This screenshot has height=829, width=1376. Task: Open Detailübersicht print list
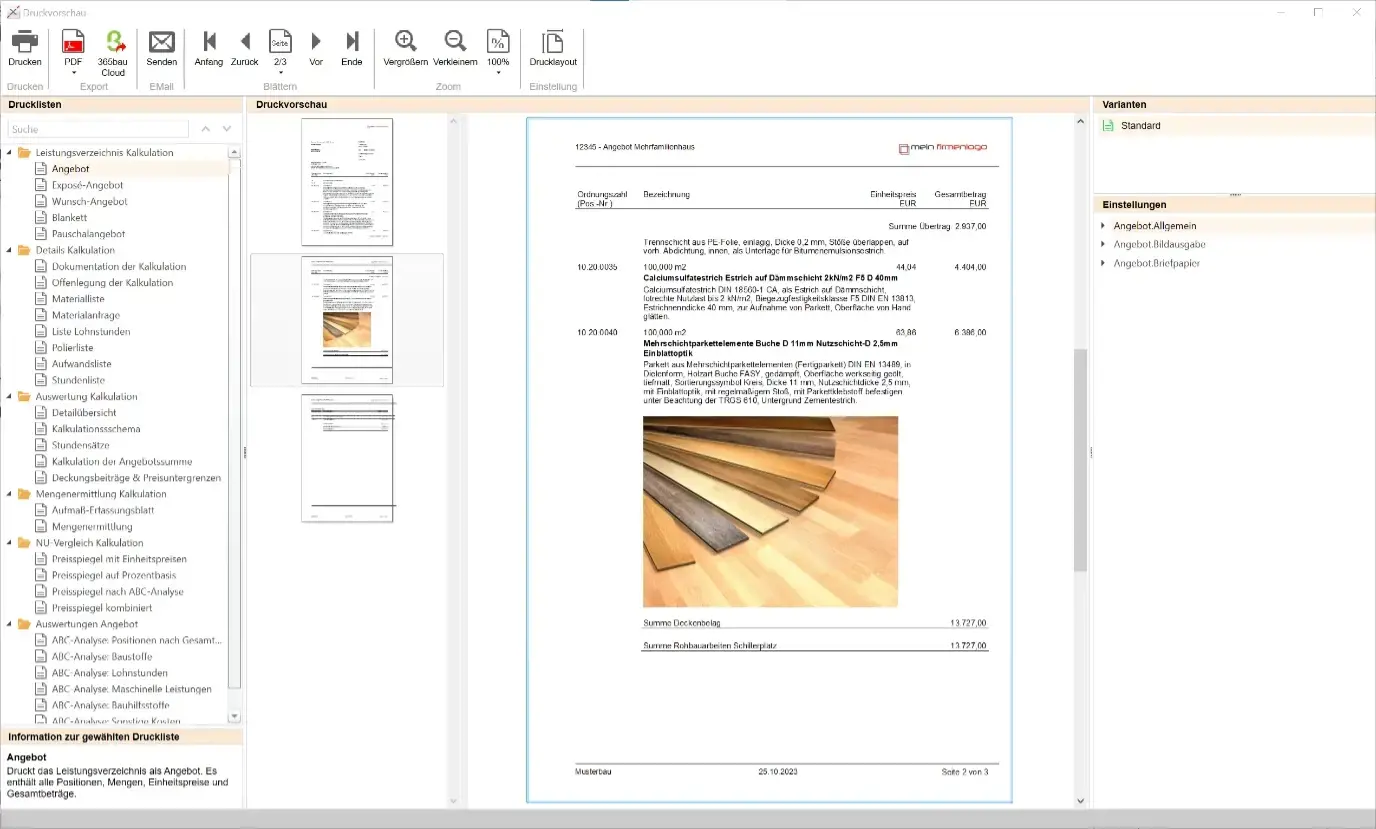[x=84, y=412]
